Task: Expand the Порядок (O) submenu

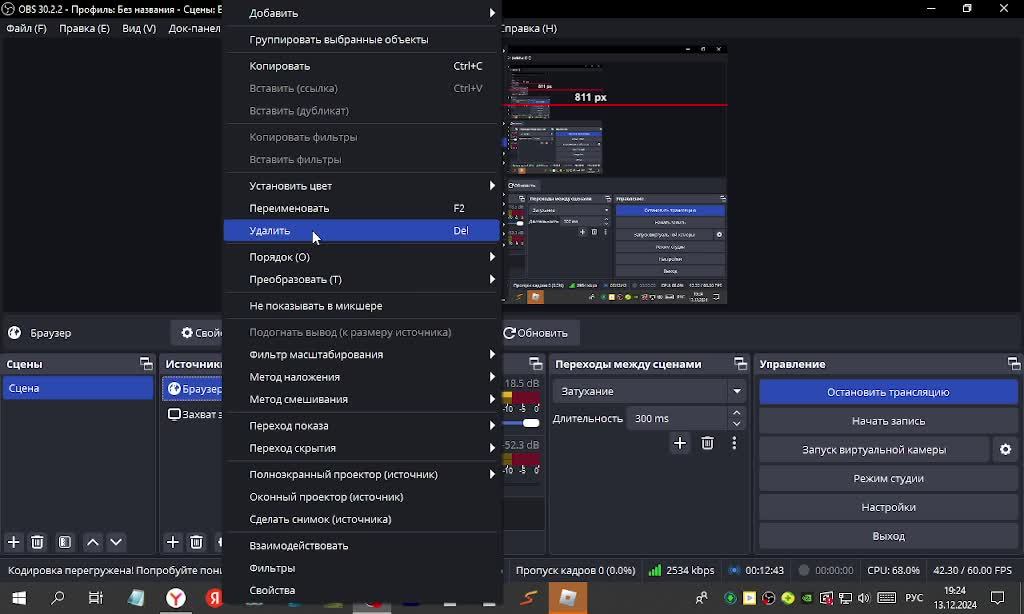Action: pos(361,257)
